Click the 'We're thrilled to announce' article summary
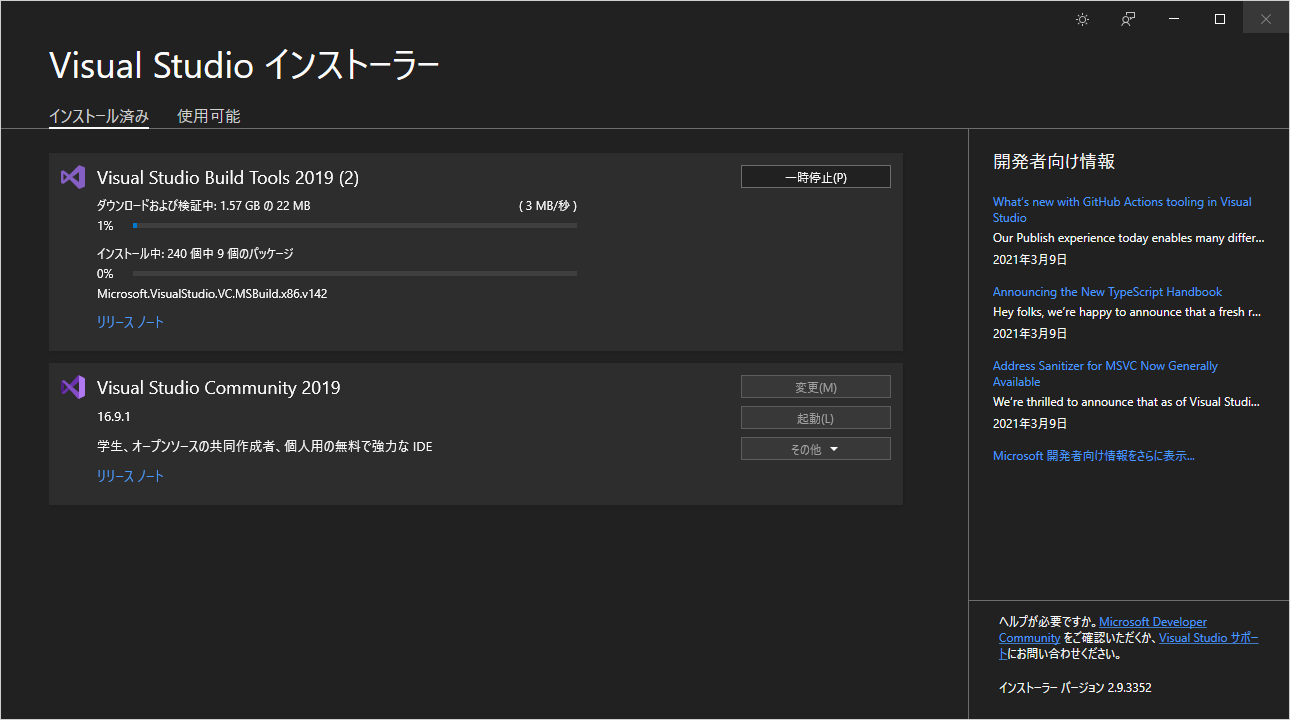 [x=1127, y=402]
